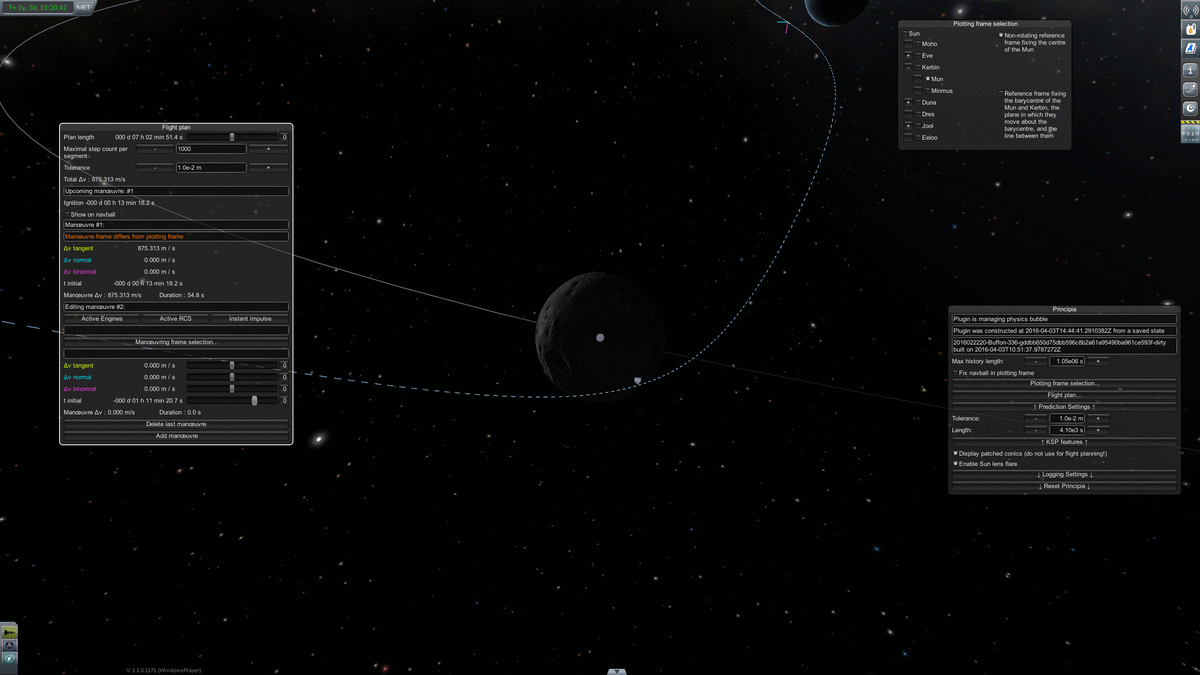Increase prediction Length in Principia window
Screen dimensions: 1200x675
(1099, 430)
